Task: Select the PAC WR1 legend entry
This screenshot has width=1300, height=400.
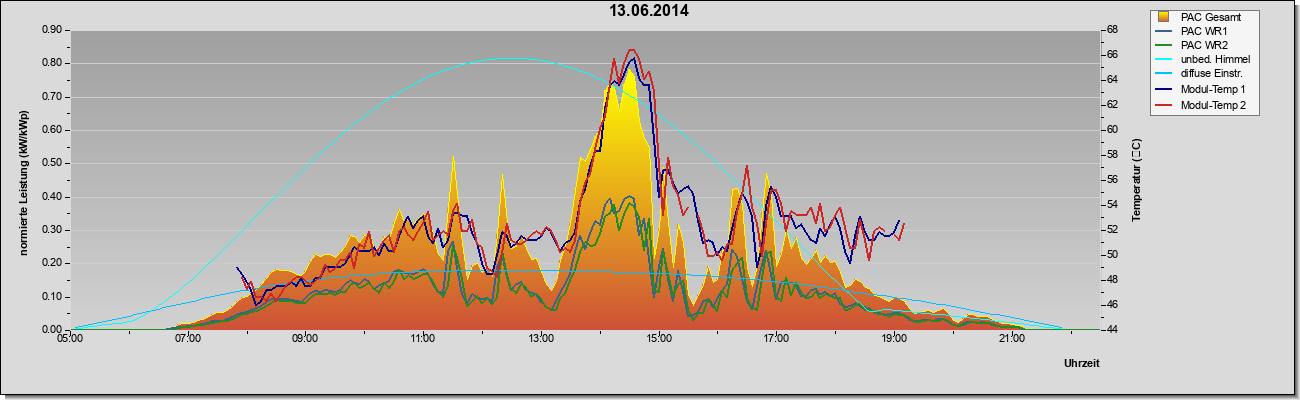Action: (1204, 31)
